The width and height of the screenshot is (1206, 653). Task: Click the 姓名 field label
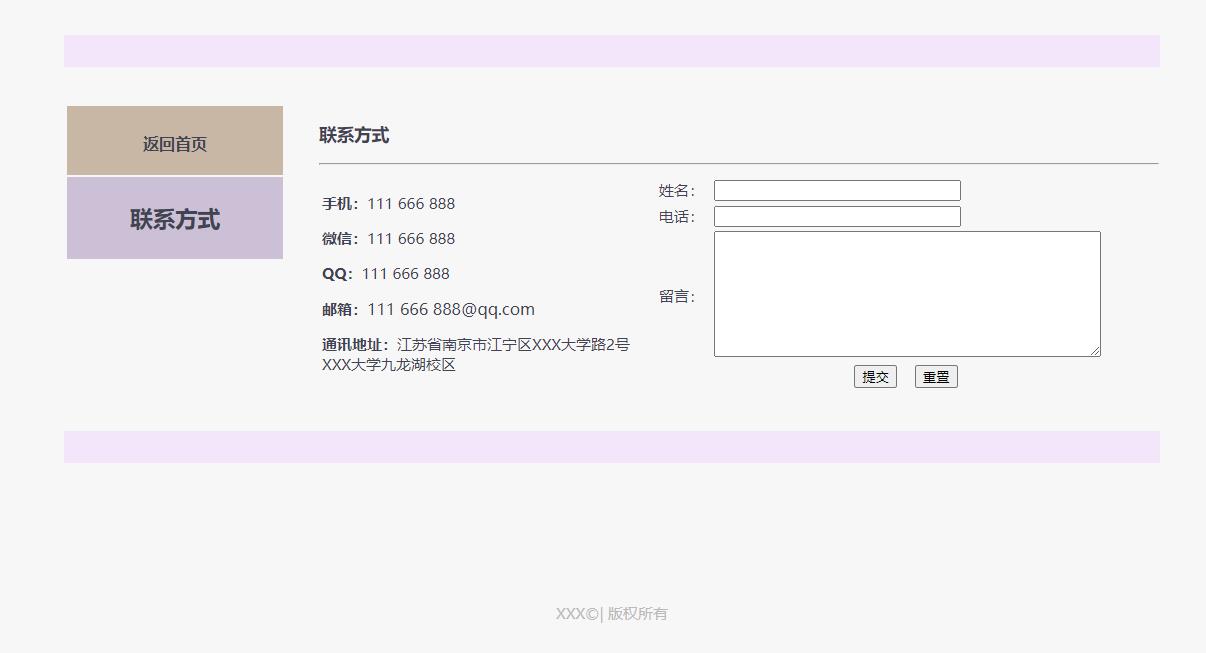(x=677, y=191)
